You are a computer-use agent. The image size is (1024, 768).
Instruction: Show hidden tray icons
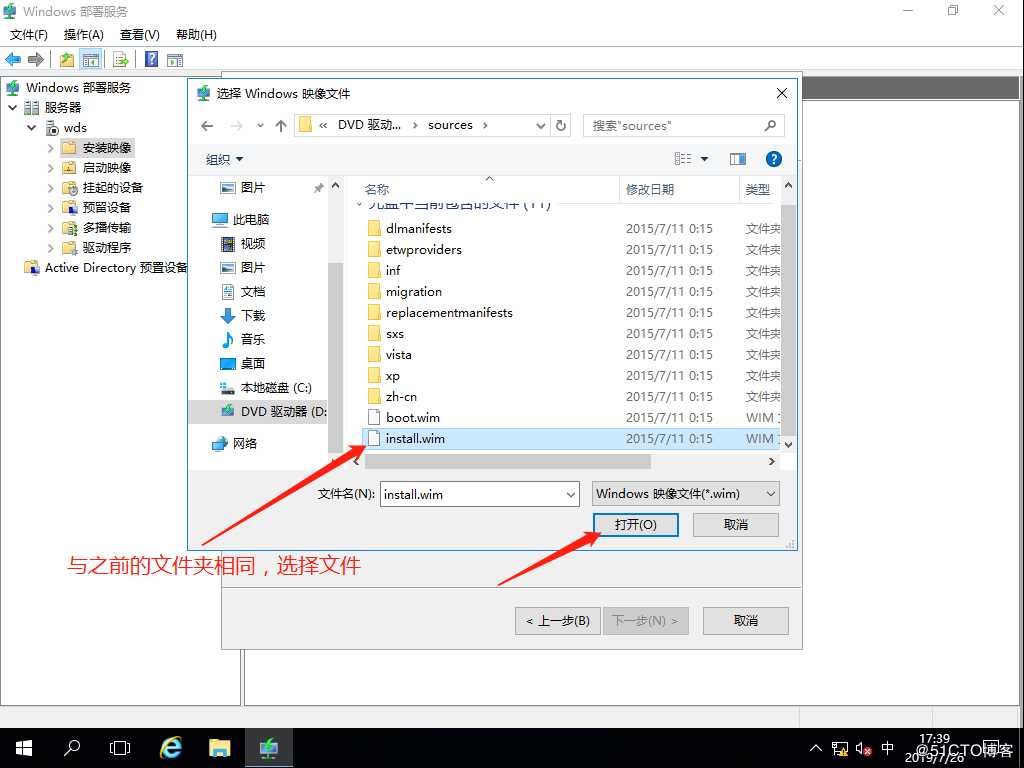pyautogui.click(x=816, y=748)
